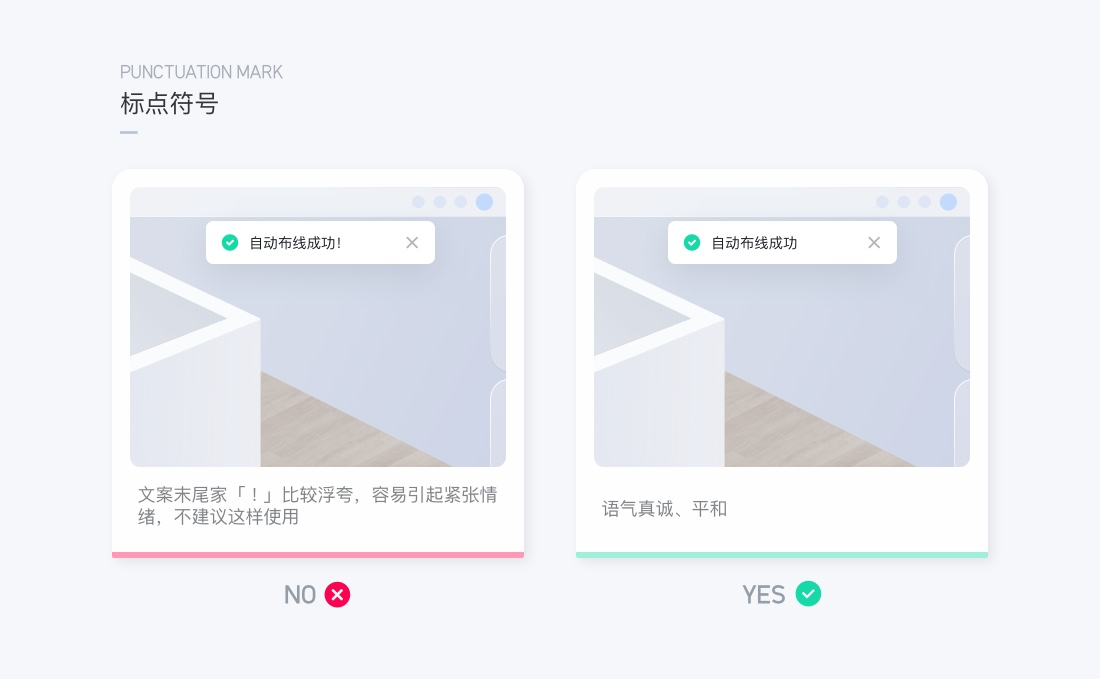
Task: Select the "标点符号" heading
Action: pos(169,104)
